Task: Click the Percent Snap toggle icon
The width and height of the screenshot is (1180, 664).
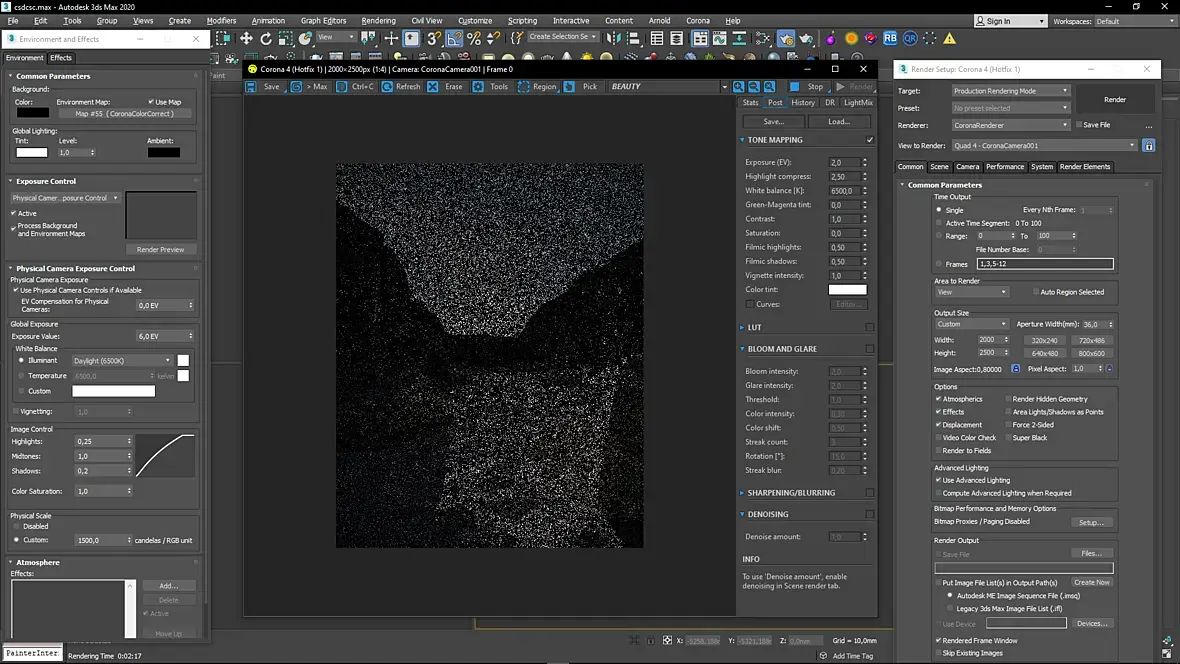Action: 474,38
